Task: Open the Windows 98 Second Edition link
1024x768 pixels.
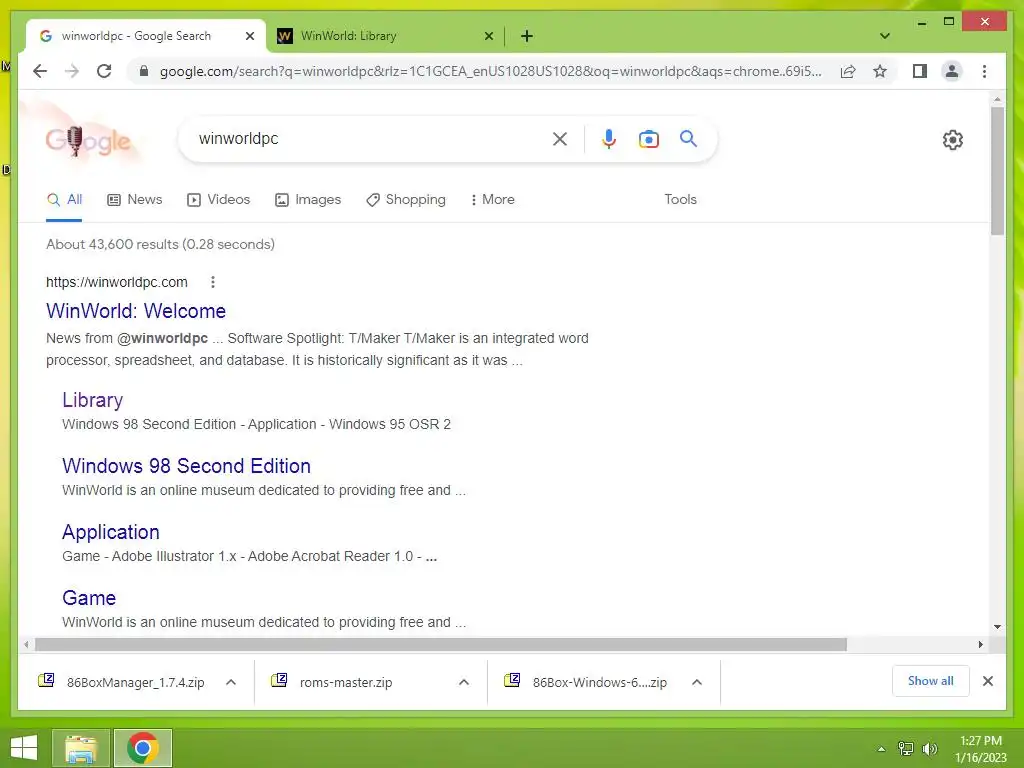Action: click(x=186, y=466)
